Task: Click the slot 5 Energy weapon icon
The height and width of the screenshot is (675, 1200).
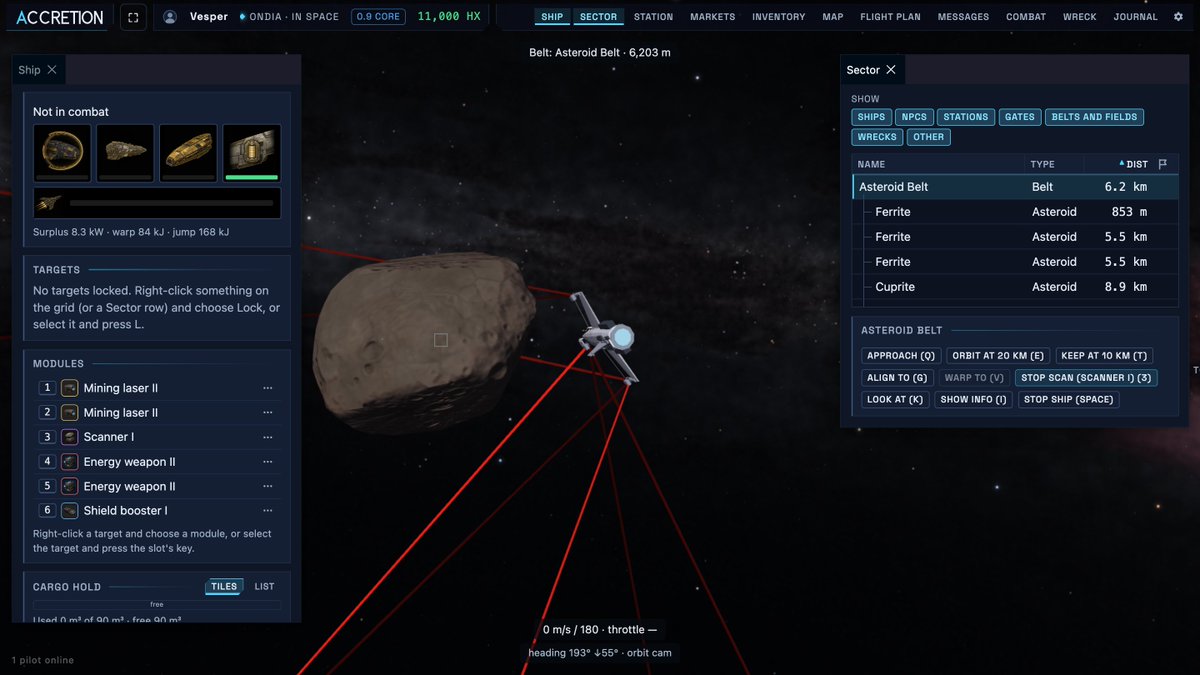Action: (x=69, y=486)
